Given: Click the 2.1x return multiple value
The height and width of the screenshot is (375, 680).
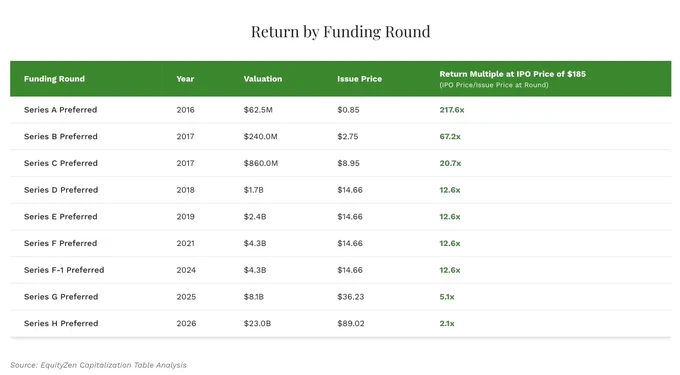Looking at the screenshot, I should 447,323.
